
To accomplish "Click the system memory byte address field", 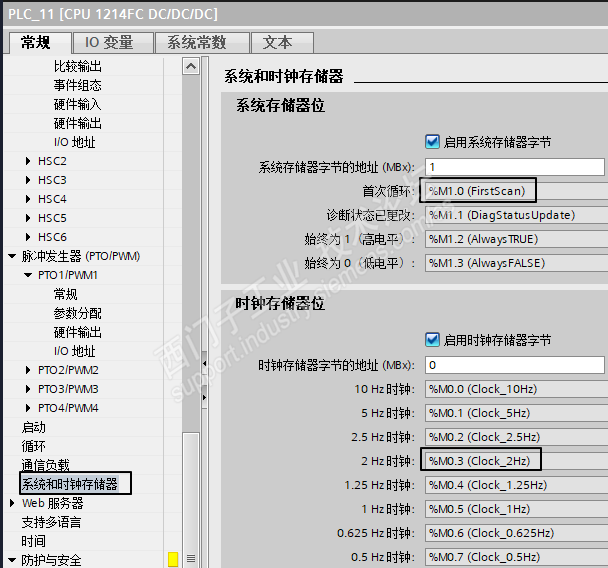I will pos(515,167).
